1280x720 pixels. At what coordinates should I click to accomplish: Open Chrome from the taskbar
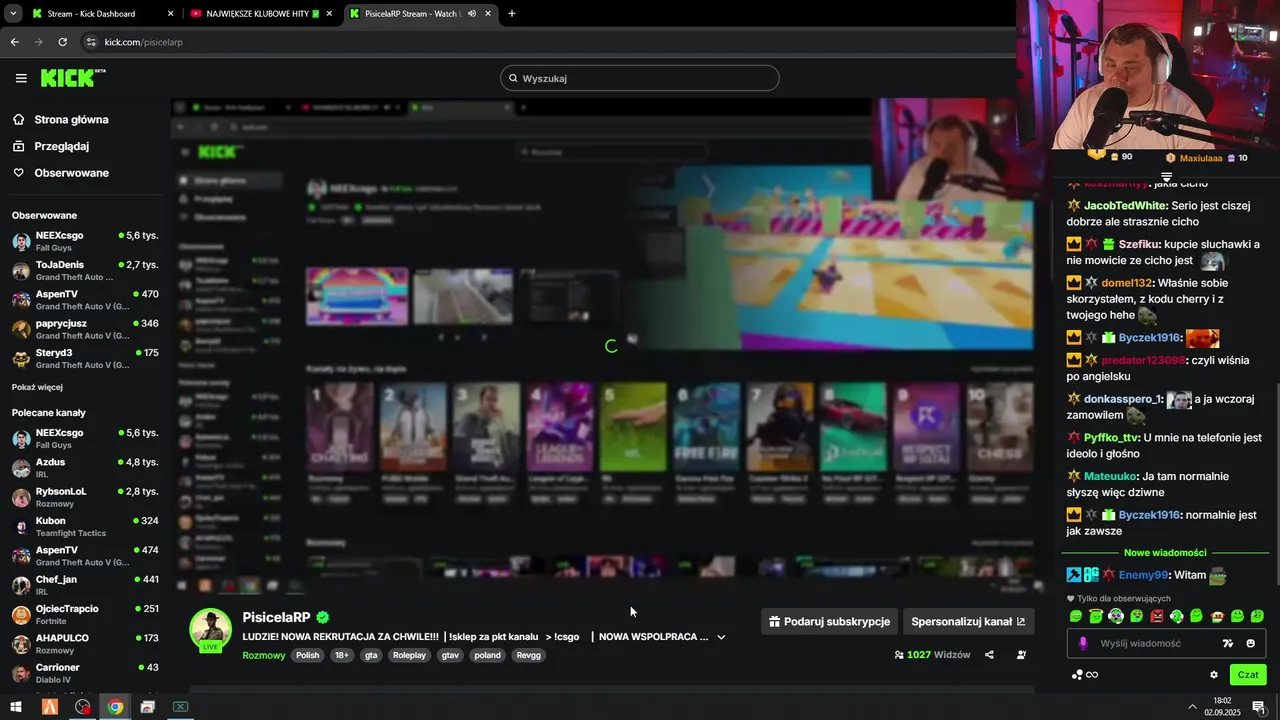pos(115,707)
